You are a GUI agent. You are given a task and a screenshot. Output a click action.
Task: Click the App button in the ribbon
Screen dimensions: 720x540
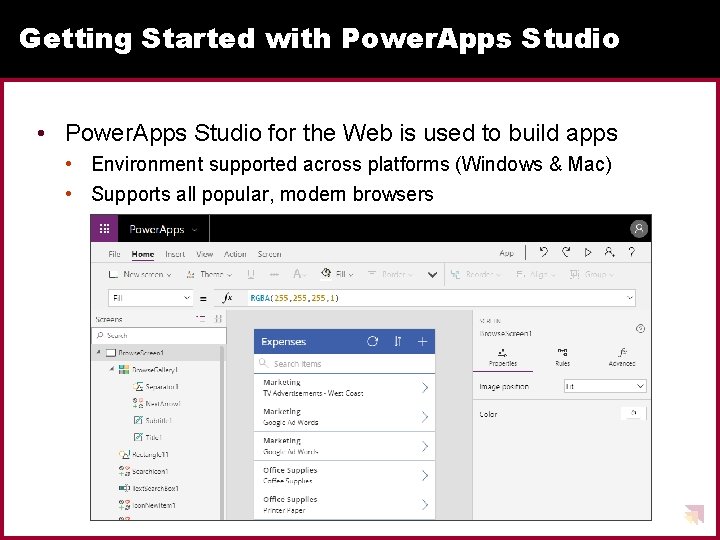506,253
